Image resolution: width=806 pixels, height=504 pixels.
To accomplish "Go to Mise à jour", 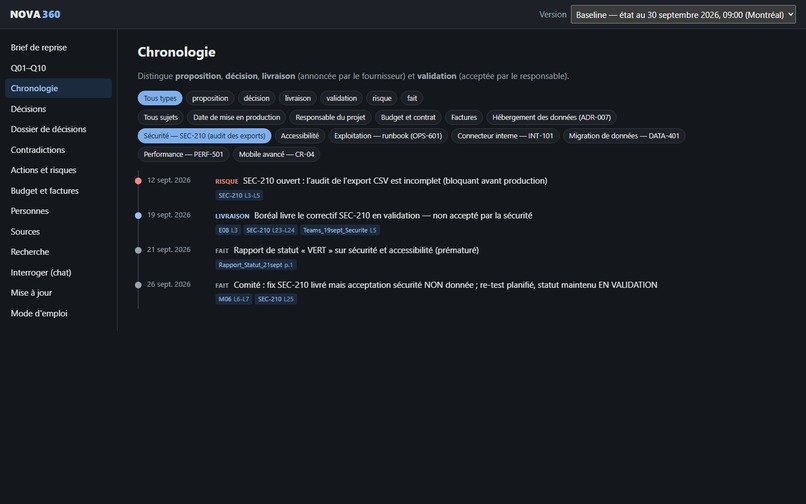I will coord(58,293).
